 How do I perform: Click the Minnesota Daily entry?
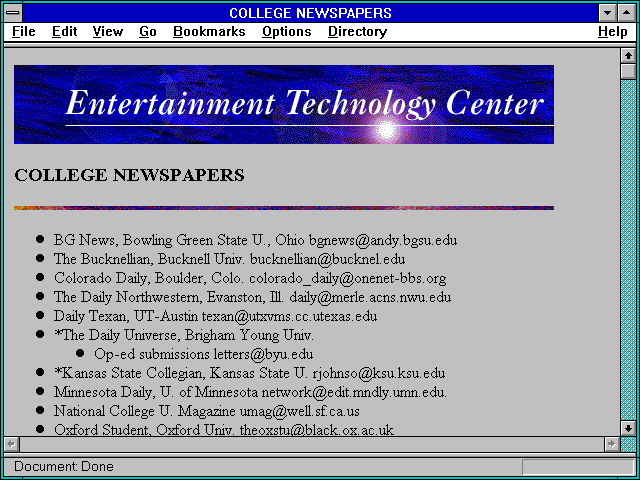[250, 392]
